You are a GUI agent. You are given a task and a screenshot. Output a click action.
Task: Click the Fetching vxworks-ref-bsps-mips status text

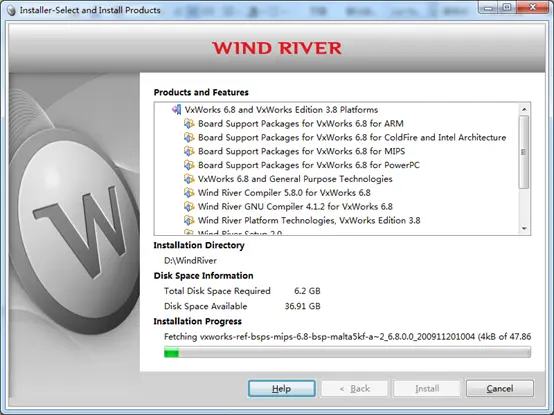click(347, 337)
